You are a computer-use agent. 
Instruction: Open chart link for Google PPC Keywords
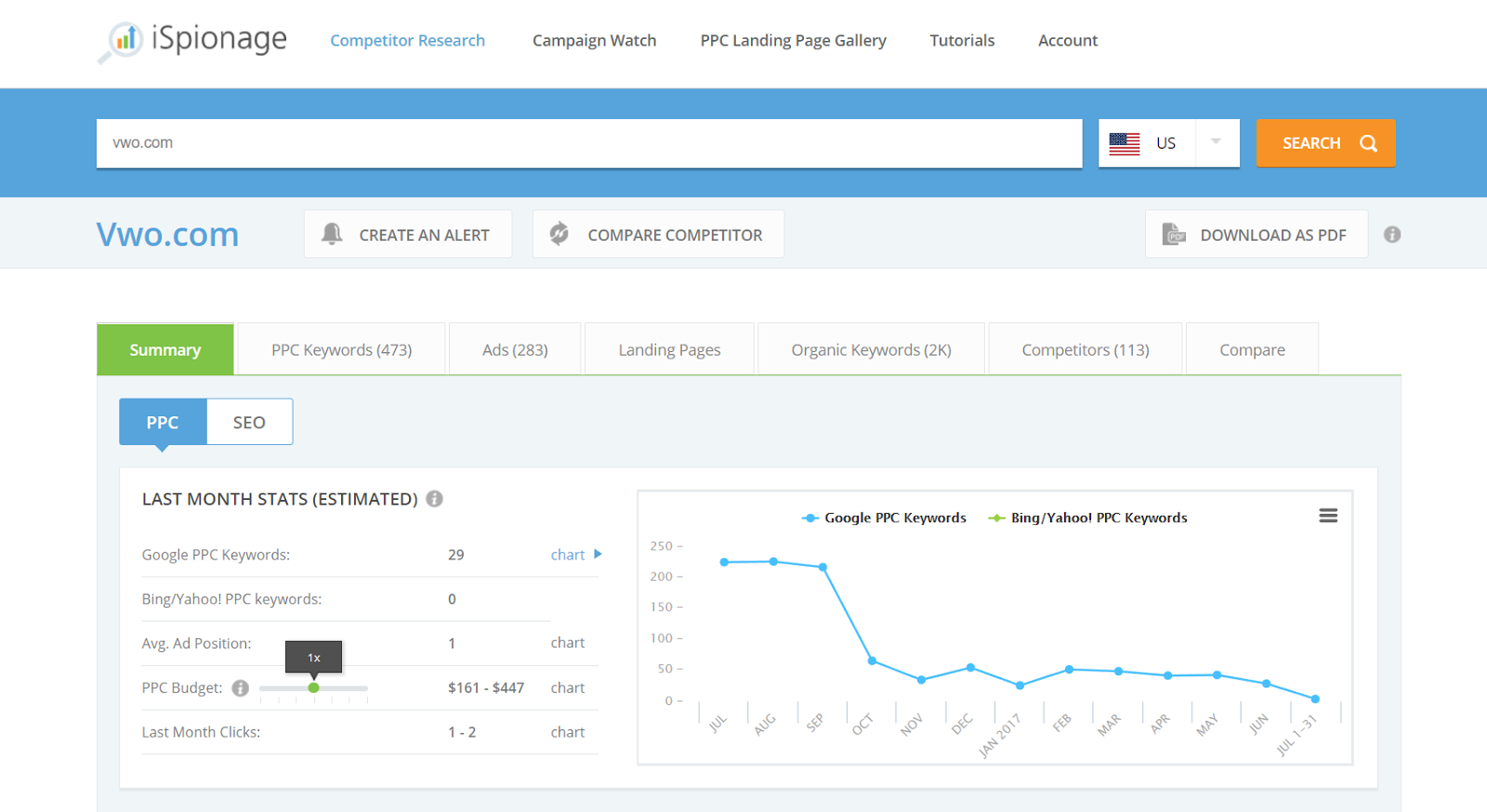(567, 555)
